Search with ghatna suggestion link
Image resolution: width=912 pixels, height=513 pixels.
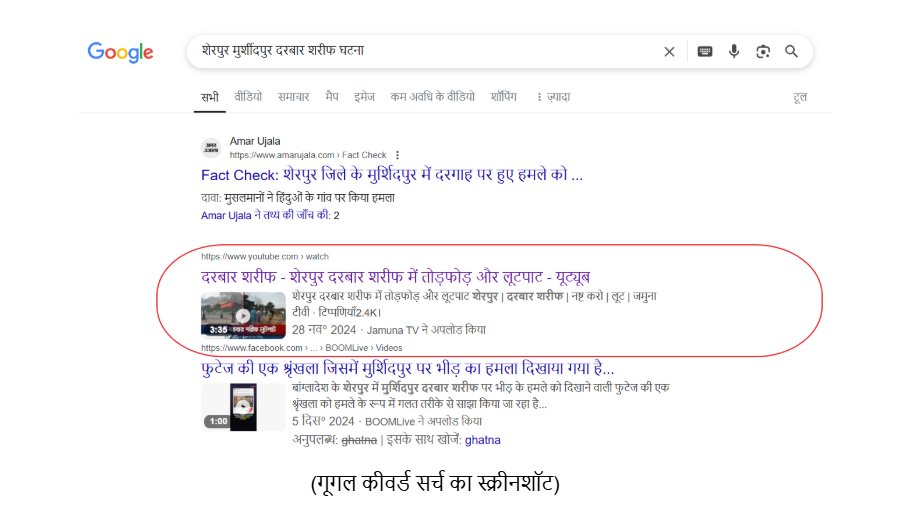[483, 440]
